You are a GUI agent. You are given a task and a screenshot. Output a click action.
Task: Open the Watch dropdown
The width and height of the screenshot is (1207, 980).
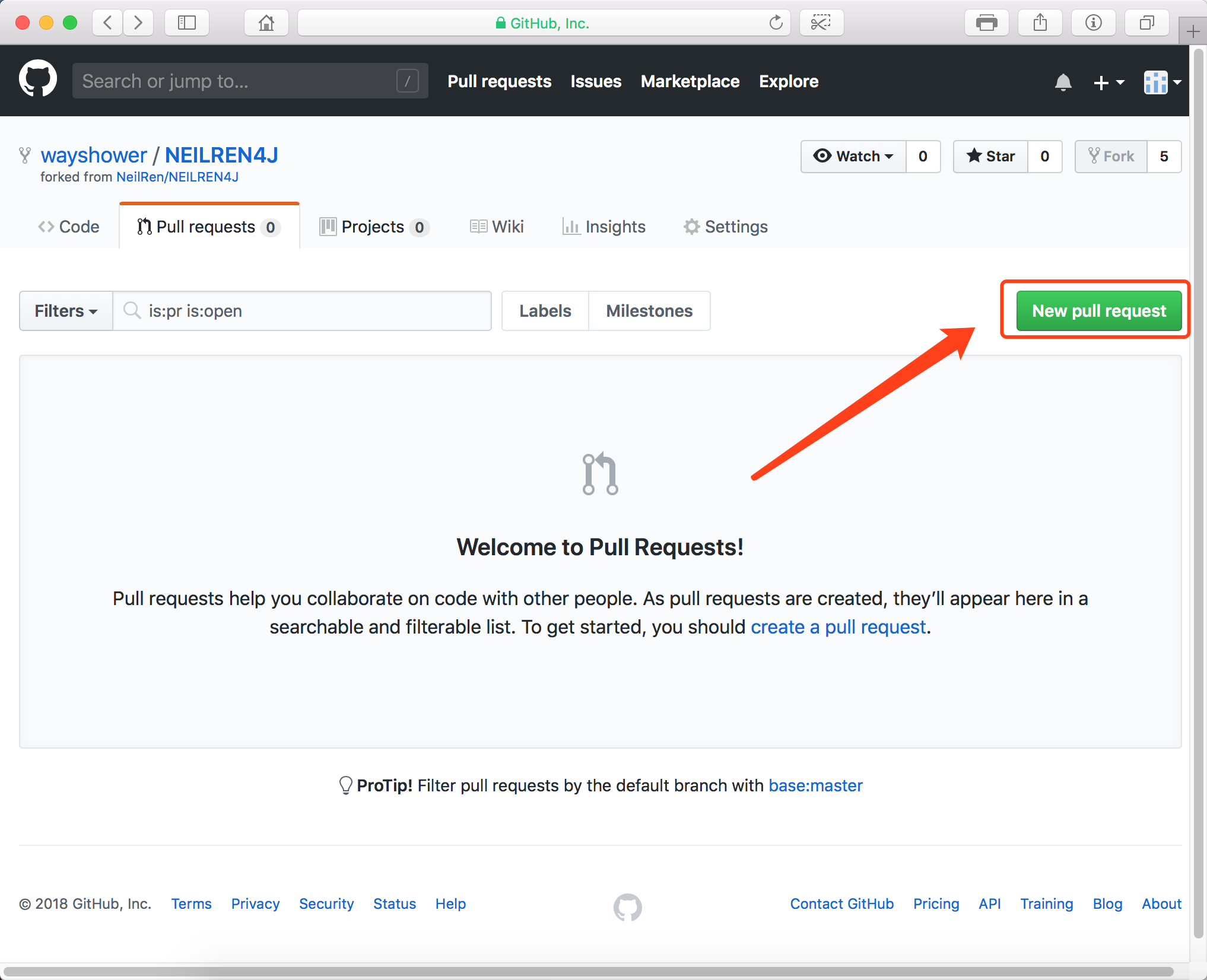(x=853, y=156)
